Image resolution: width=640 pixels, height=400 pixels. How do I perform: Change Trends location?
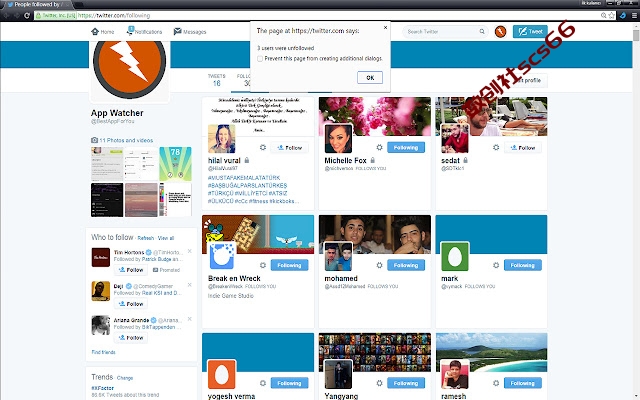coord(125,378)
